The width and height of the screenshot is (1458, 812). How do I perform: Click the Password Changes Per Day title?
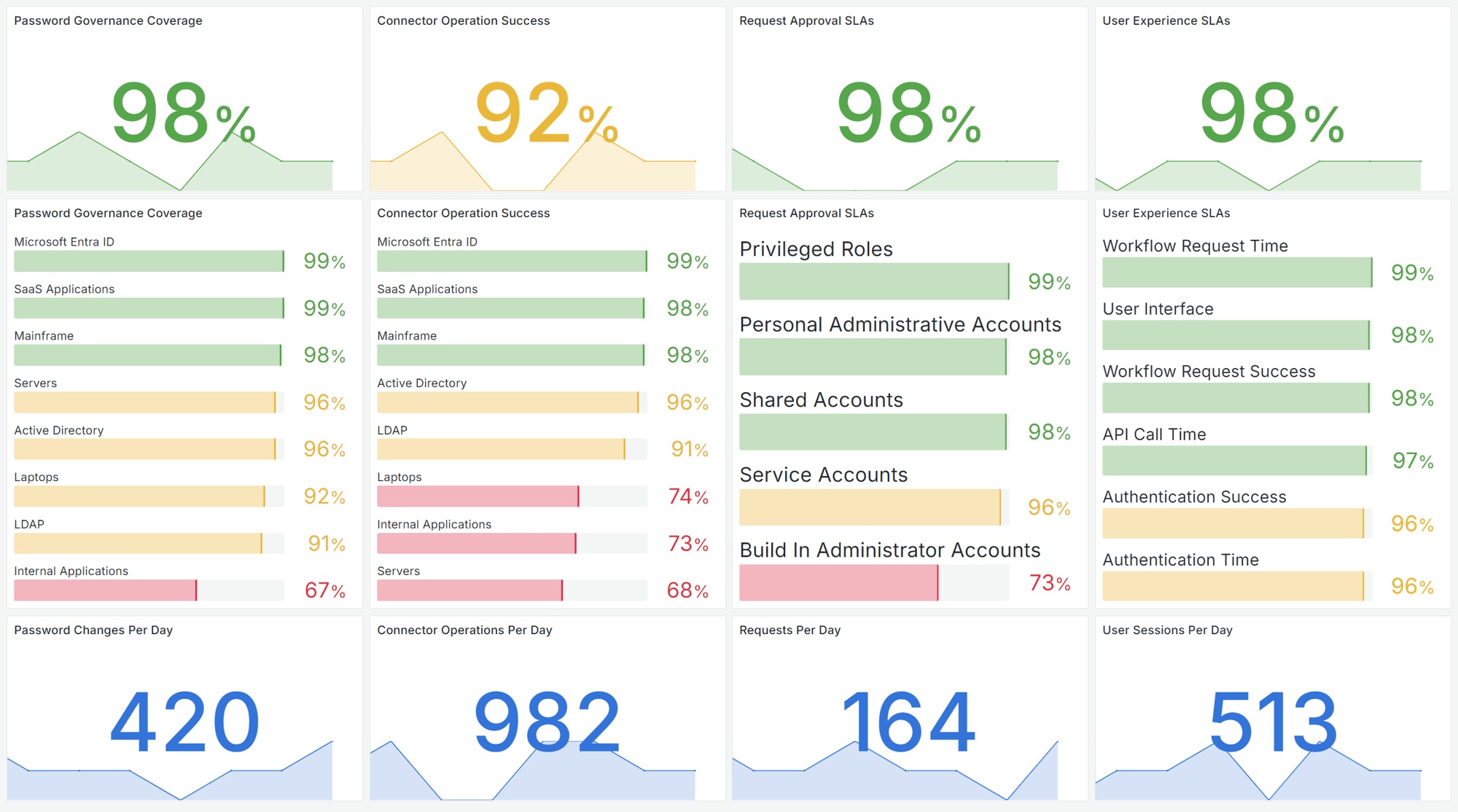point(93,630)
